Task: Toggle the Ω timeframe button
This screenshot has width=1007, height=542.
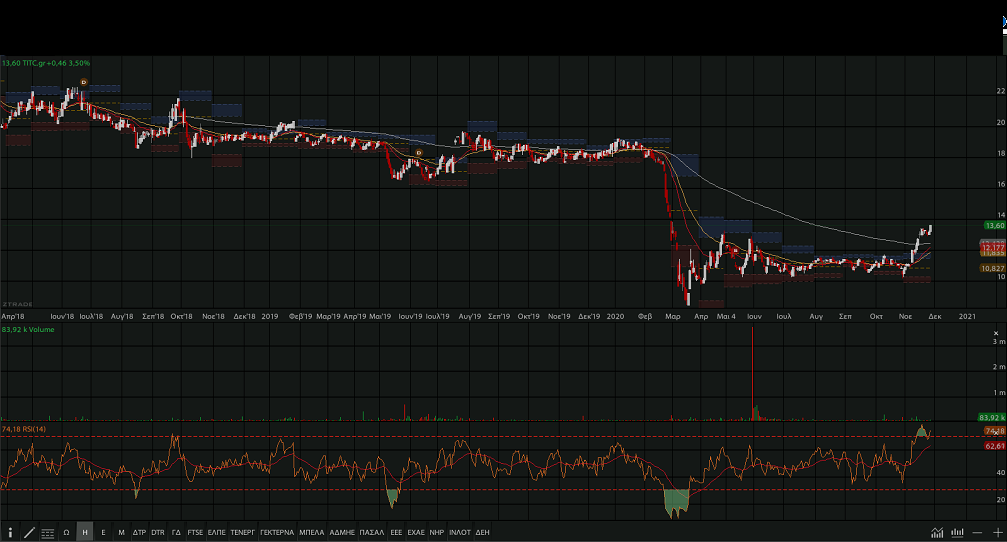Action: [67, 533]
